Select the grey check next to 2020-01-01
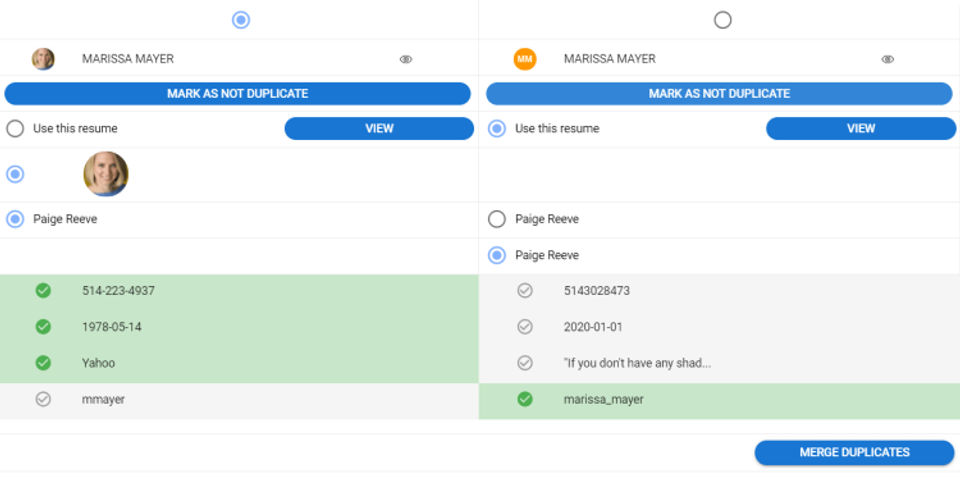 tap(525, 327)
